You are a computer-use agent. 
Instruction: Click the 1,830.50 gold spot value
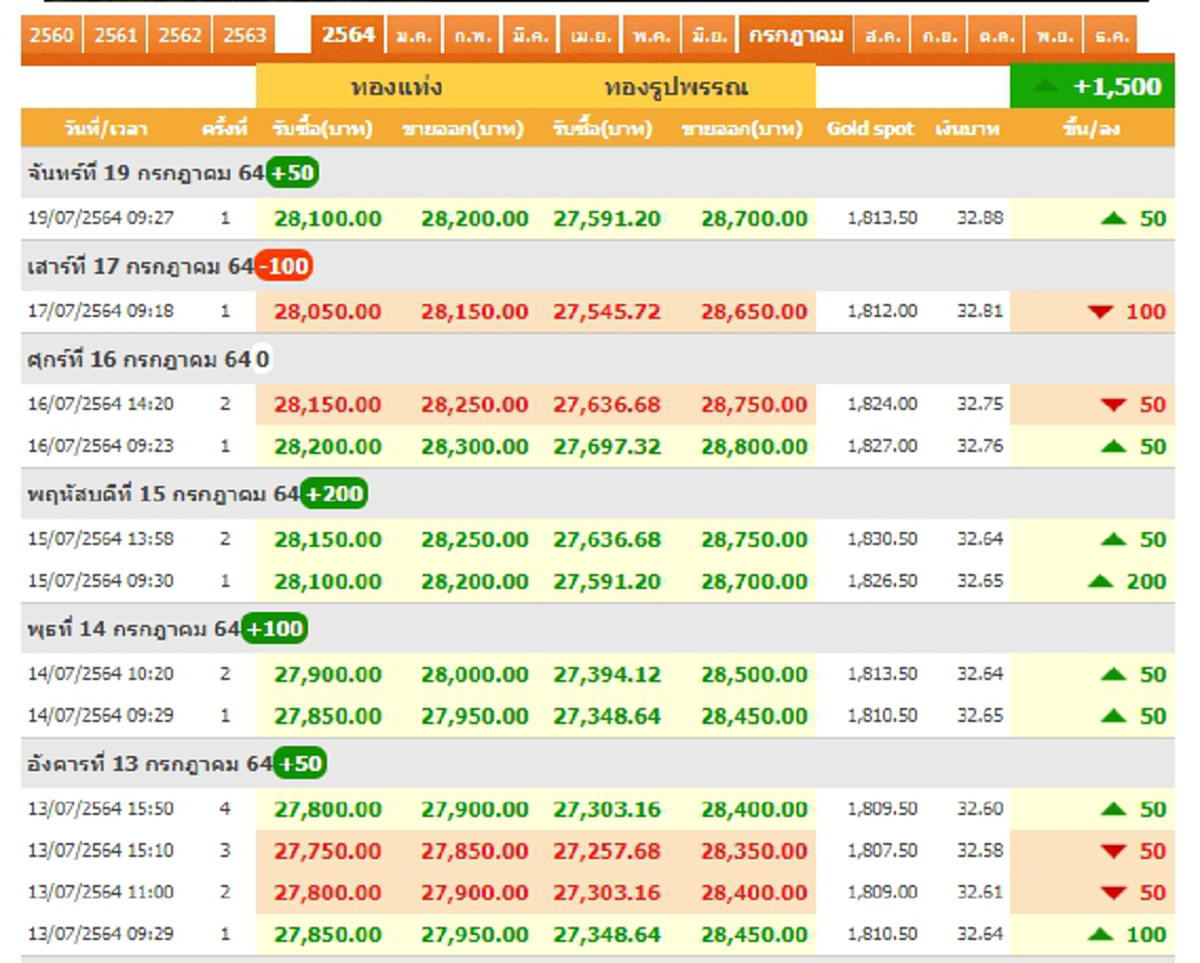point(882,539)
